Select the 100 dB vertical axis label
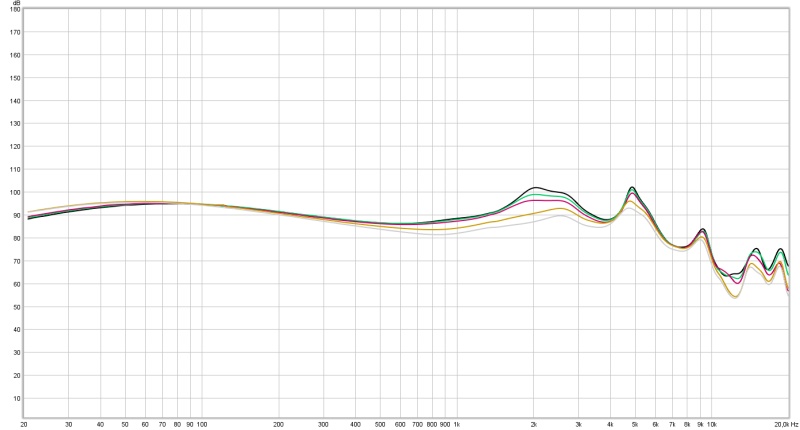800x430 pixels. [x=14, y=192]
